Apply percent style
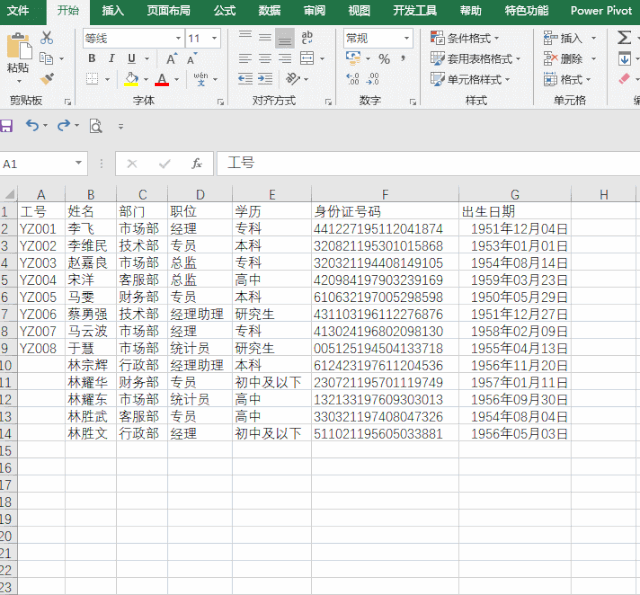640x595 pixels. coord(384,59)
